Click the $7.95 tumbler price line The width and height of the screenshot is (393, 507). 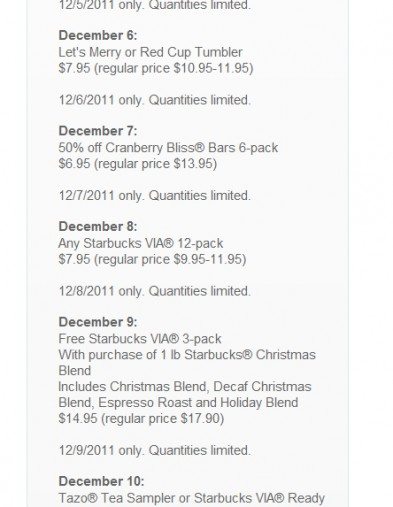coord(156,68)
